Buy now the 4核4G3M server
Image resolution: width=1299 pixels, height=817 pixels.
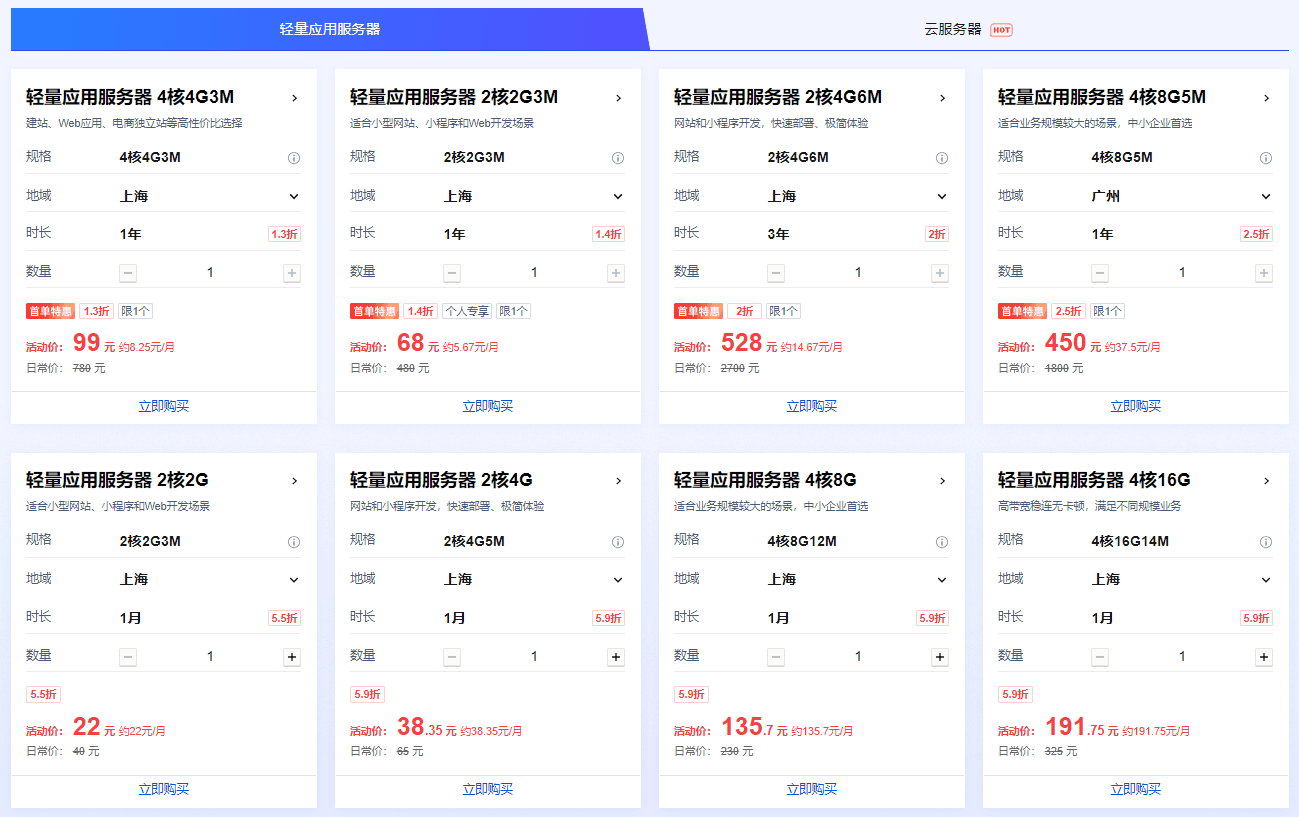click(x=164, y=406)
